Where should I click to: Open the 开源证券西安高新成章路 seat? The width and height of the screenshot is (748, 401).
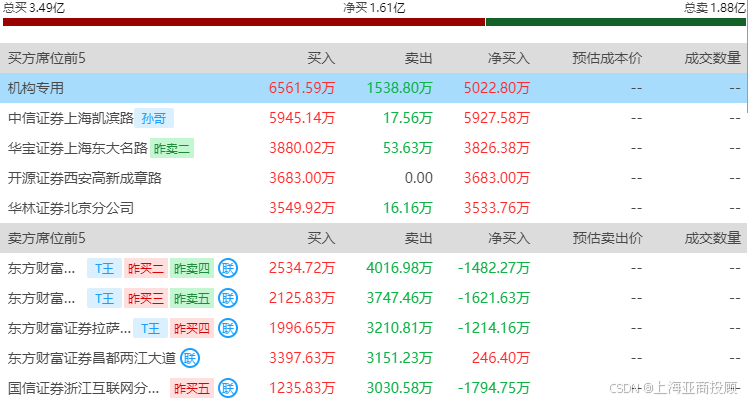[x=84, y=178]
